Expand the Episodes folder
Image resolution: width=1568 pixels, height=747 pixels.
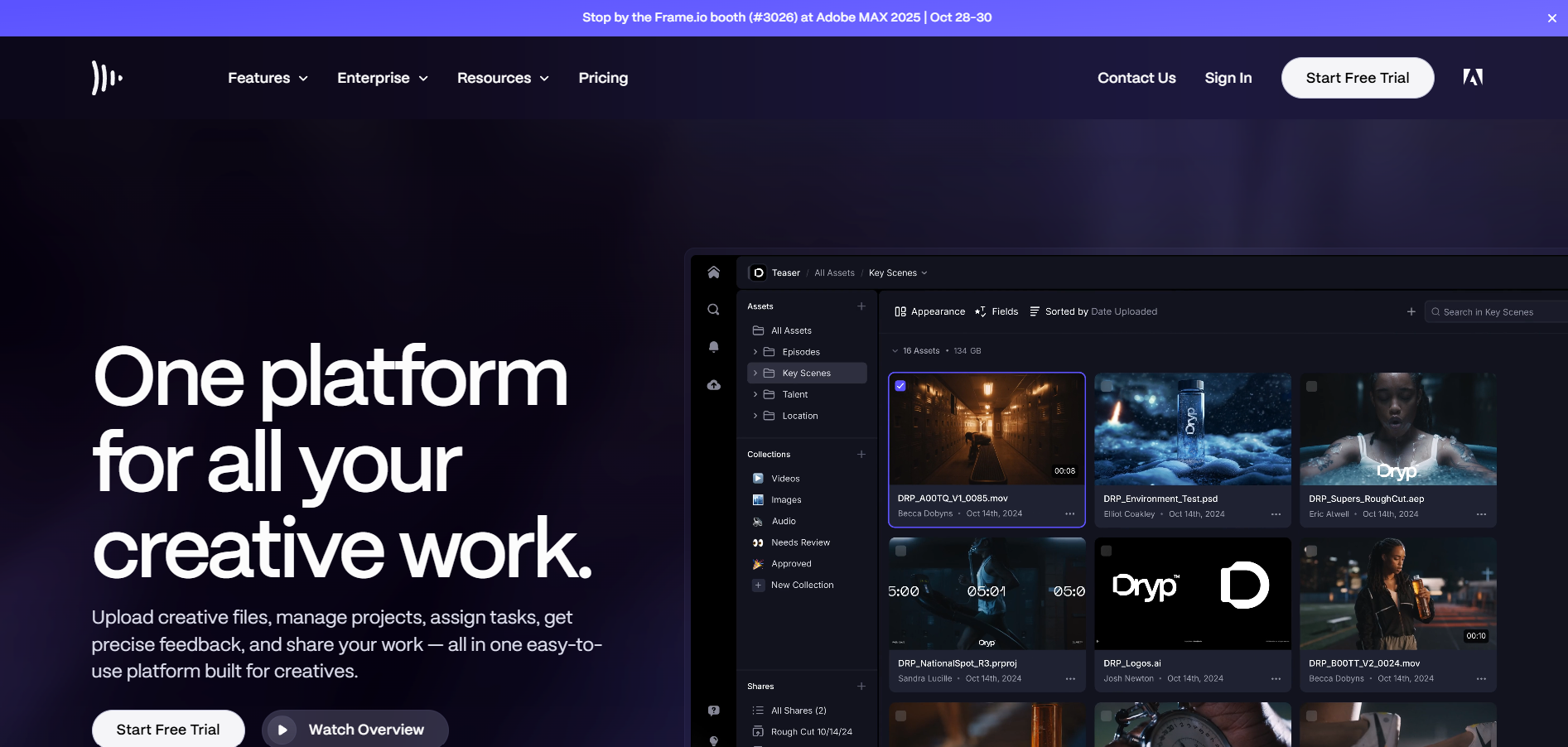(x=754, y=351)
